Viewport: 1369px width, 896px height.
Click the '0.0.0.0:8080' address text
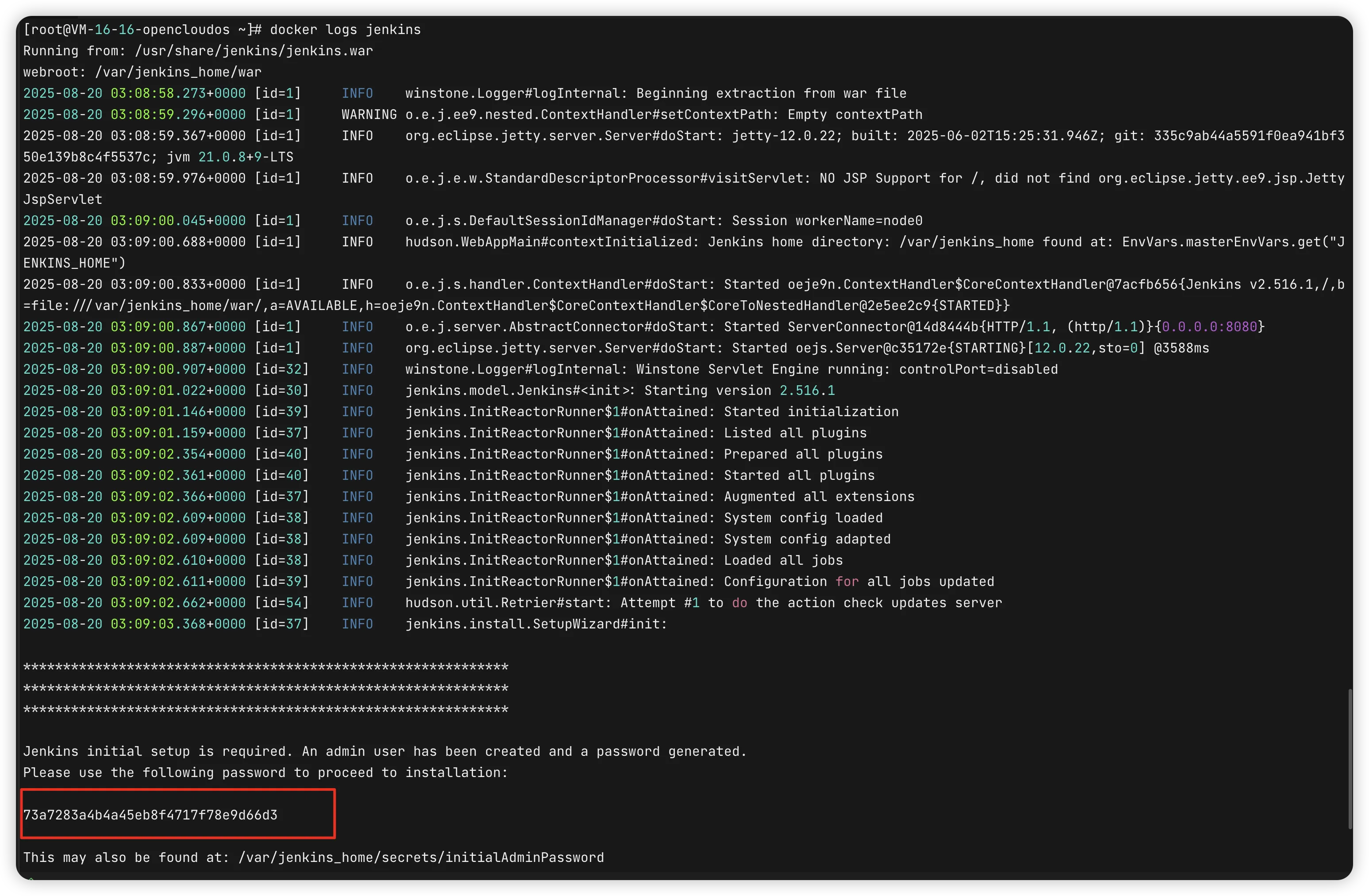1210,327
